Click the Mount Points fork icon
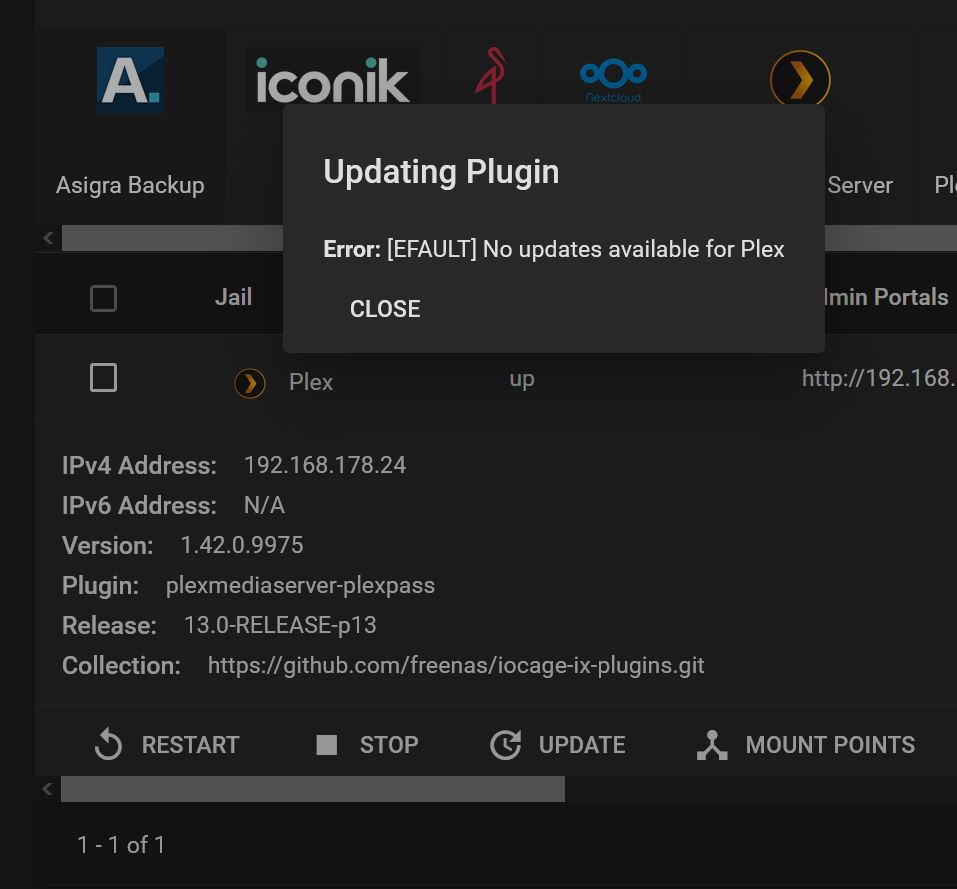 [712, 745]
